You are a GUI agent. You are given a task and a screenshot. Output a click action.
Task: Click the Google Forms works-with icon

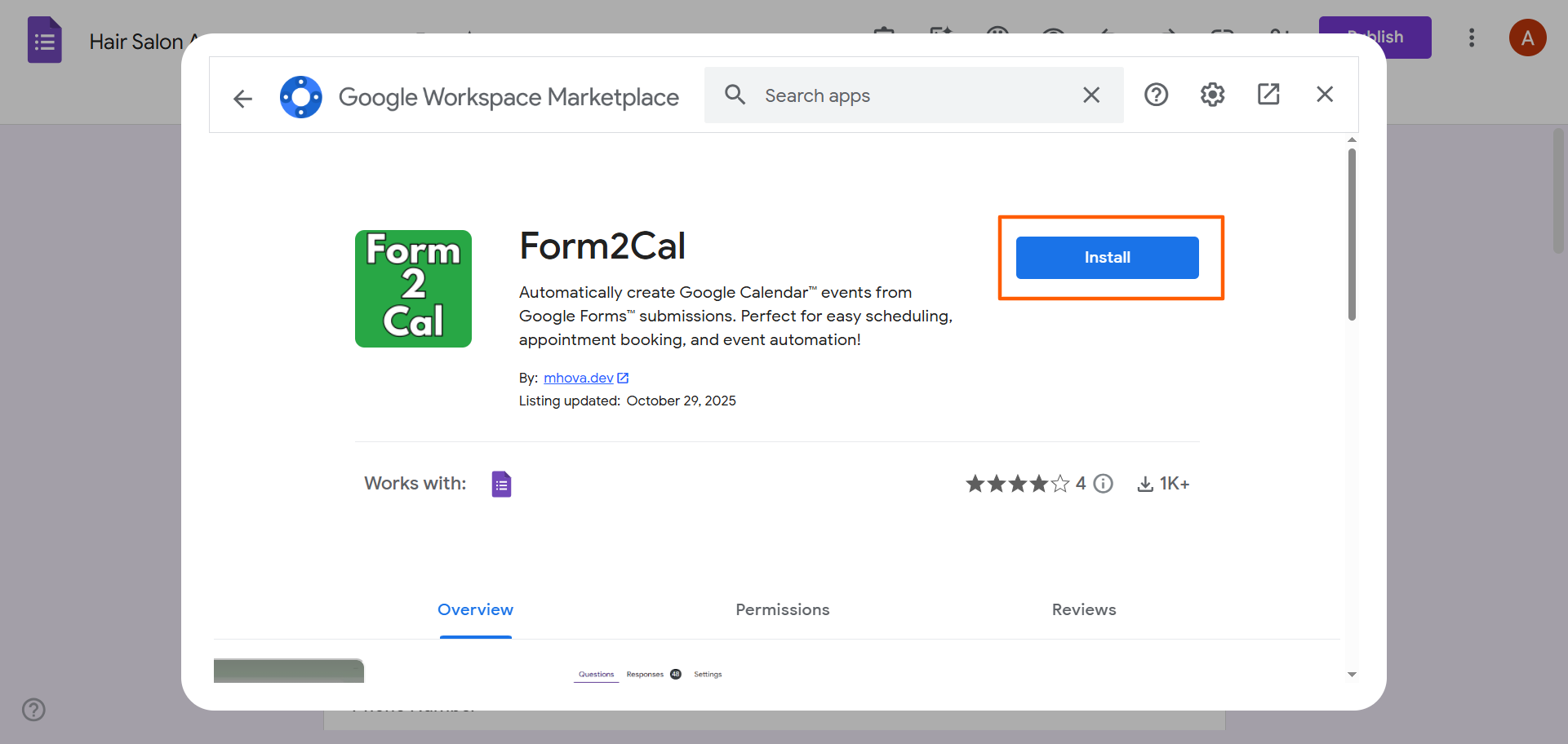tap(500, 483)
